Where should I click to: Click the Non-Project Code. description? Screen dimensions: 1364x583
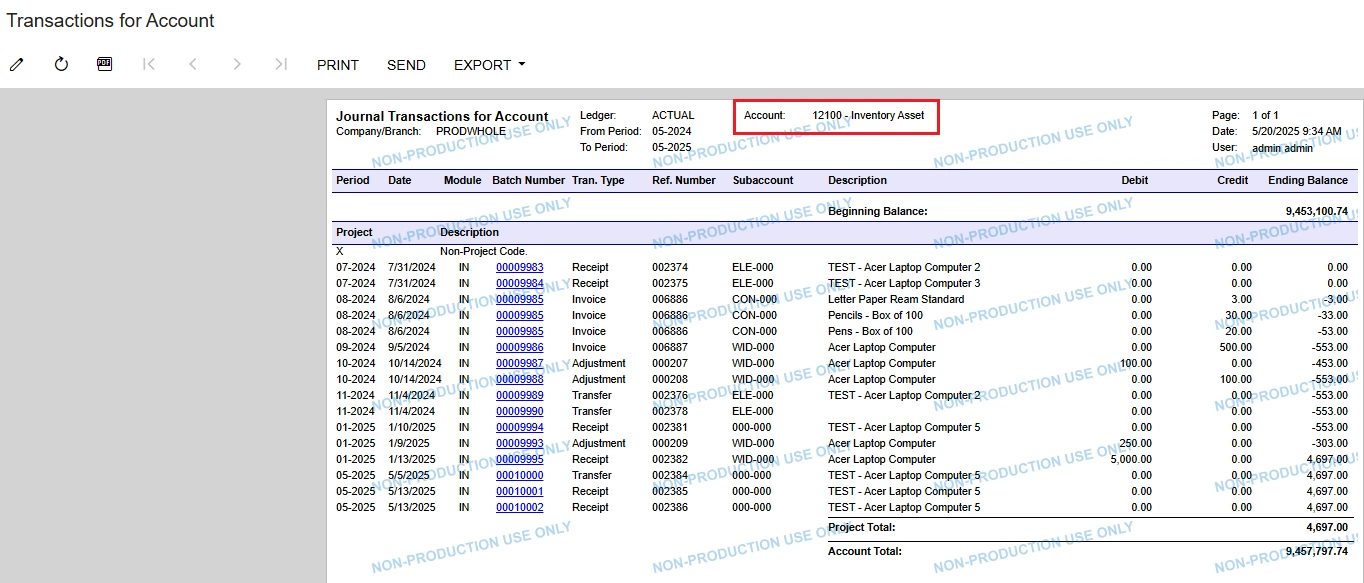[x=484, y=251]
